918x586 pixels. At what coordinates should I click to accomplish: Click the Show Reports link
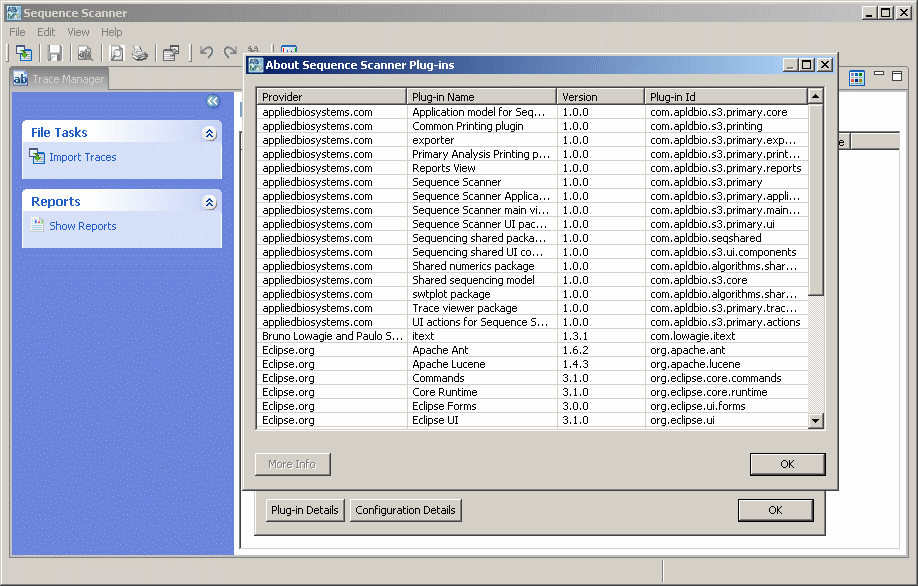(82, 226)
